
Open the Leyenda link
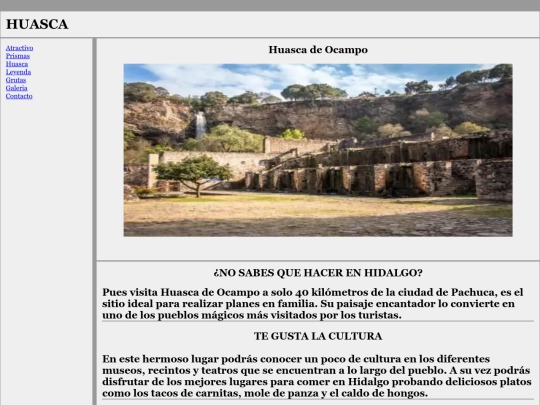[18, 72]
